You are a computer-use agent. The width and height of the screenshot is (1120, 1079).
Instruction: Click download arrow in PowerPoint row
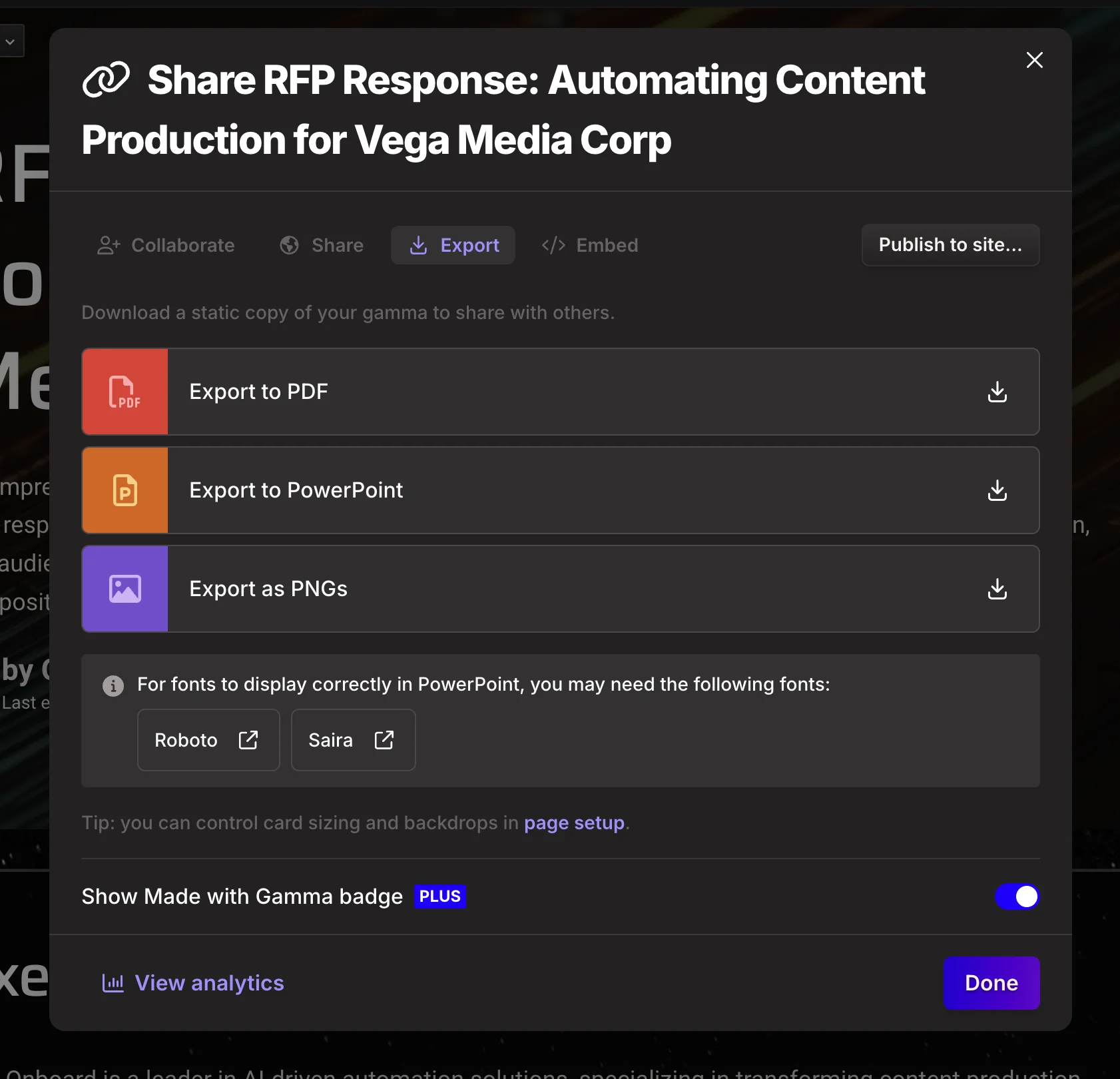pos(997,490)
